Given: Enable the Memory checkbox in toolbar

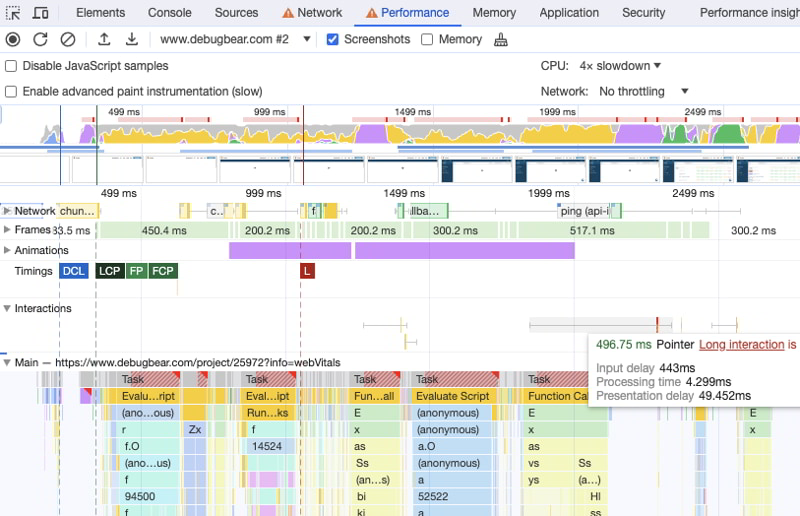Looking at the screenshot, I should tap(427, 39).
